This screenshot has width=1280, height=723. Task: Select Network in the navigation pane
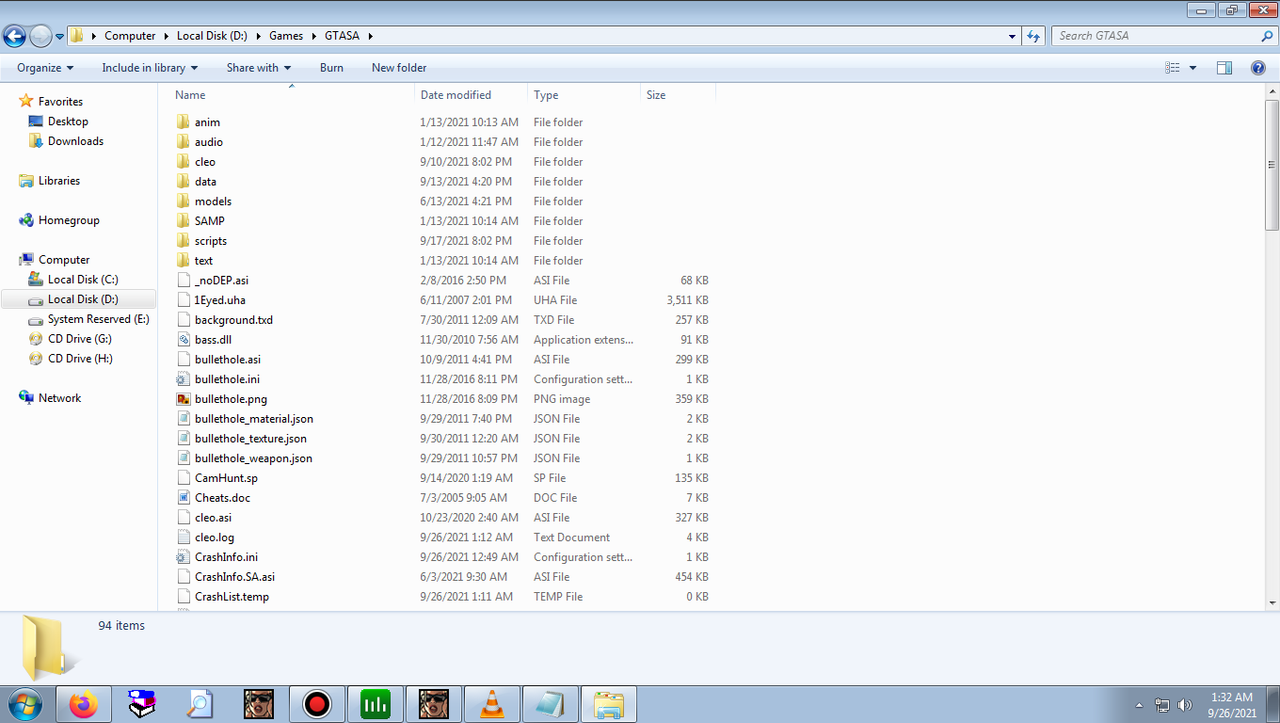60,398
